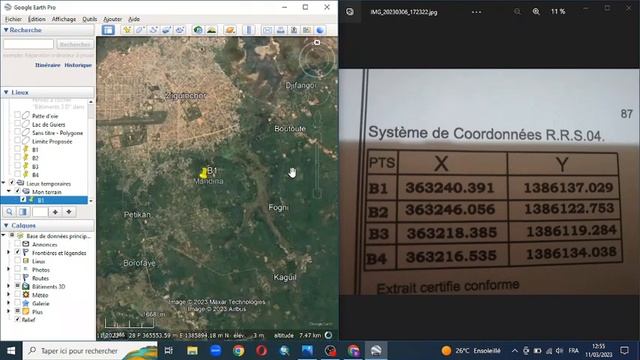Click the Rechercher button
The height and width of the screenshot is (360, 640).
pyautogui.click(x=75, y=44)
